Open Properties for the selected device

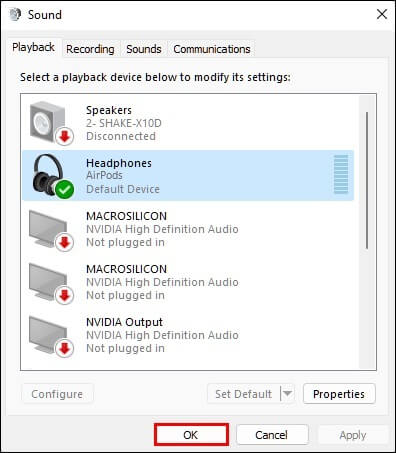[x=339, y=394]
